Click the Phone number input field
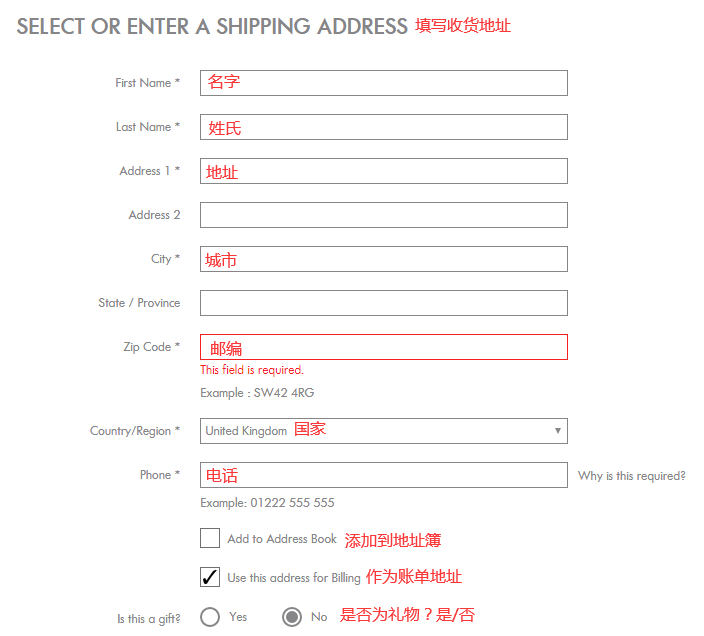704x636 pixels. [383, 475]
